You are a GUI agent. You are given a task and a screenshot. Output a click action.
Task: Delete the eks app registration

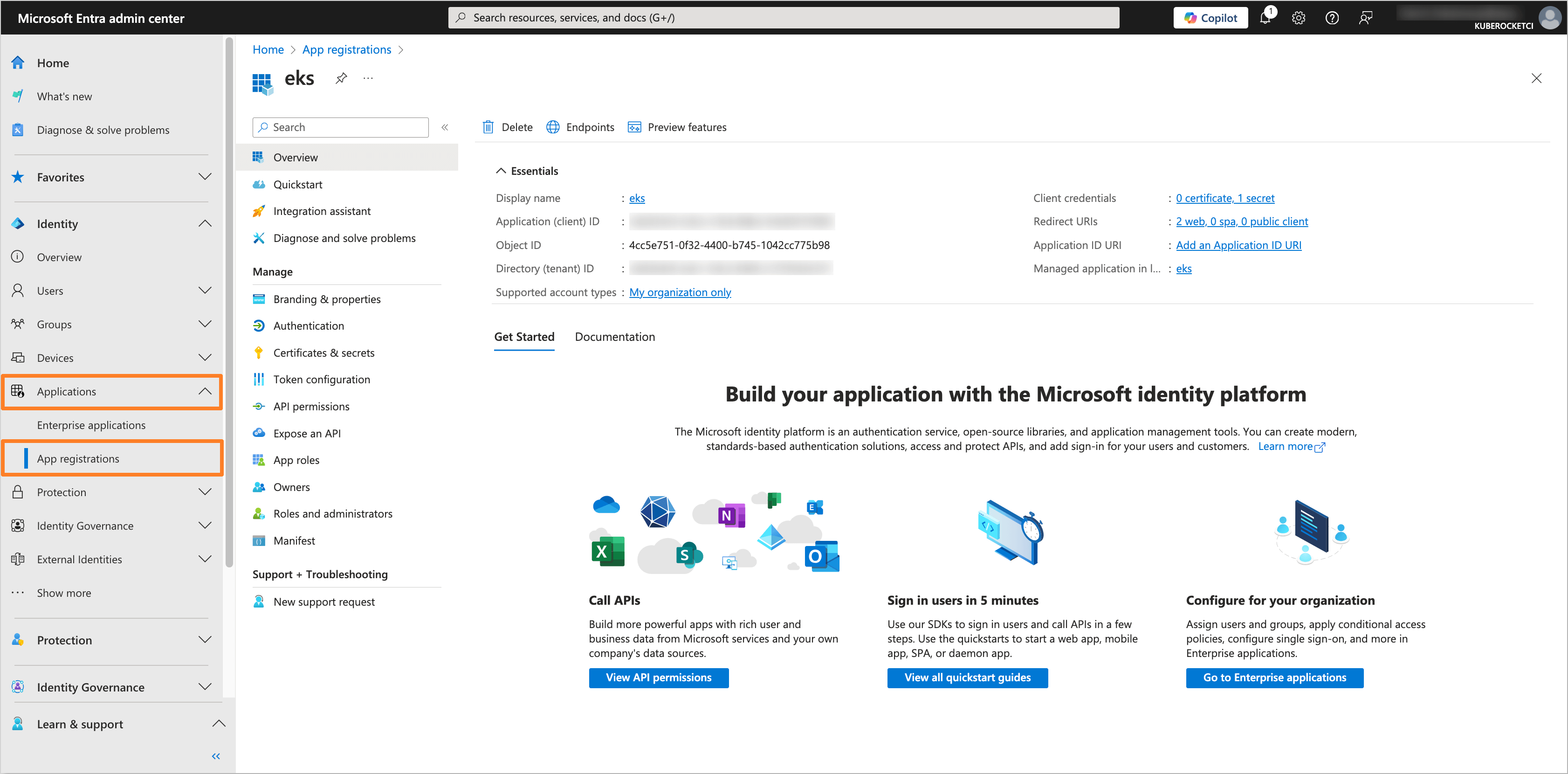tap(508, 127)
